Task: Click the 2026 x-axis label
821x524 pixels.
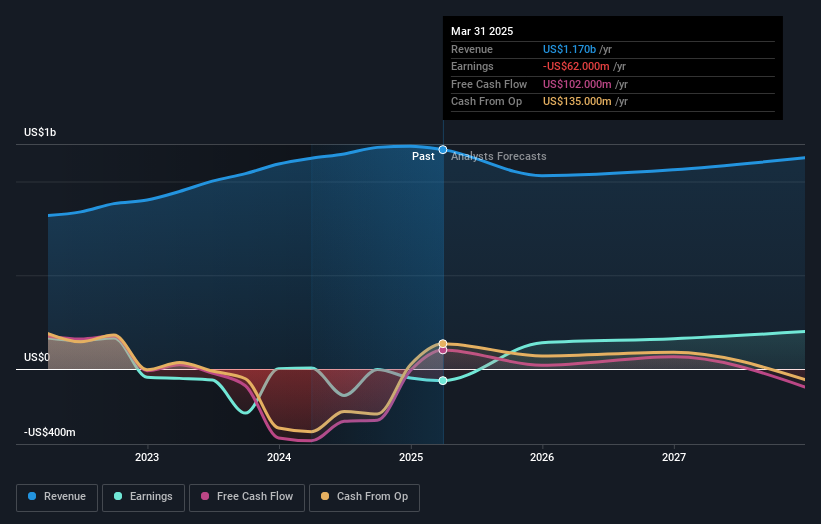Action: (542, 457)
